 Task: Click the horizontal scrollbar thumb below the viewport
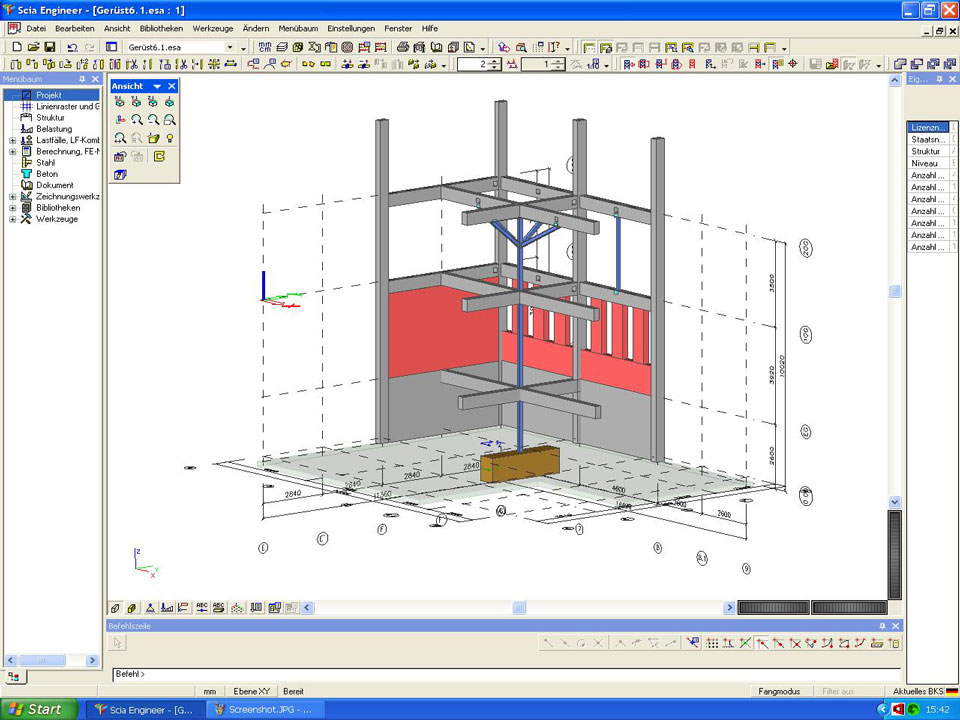(x=519, y=607)
